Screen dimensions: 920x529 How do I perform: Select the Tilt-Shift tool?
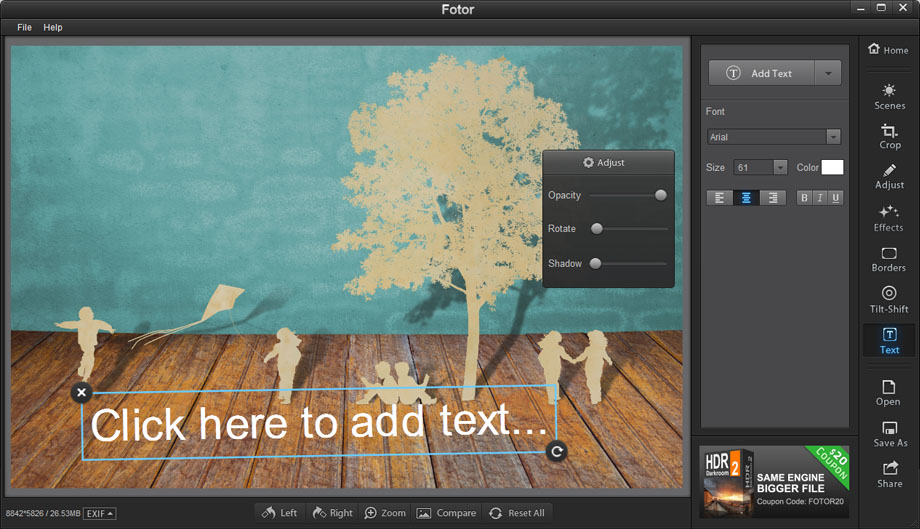click(x=888, y=299)
